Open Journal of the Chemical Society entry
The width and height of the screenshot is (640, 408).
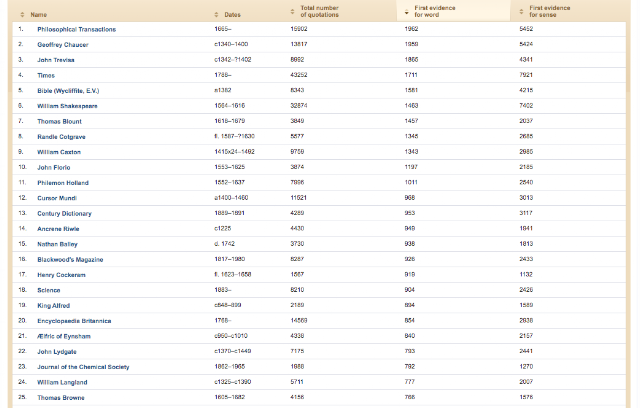pyautogui.click(x=83, y=367)
